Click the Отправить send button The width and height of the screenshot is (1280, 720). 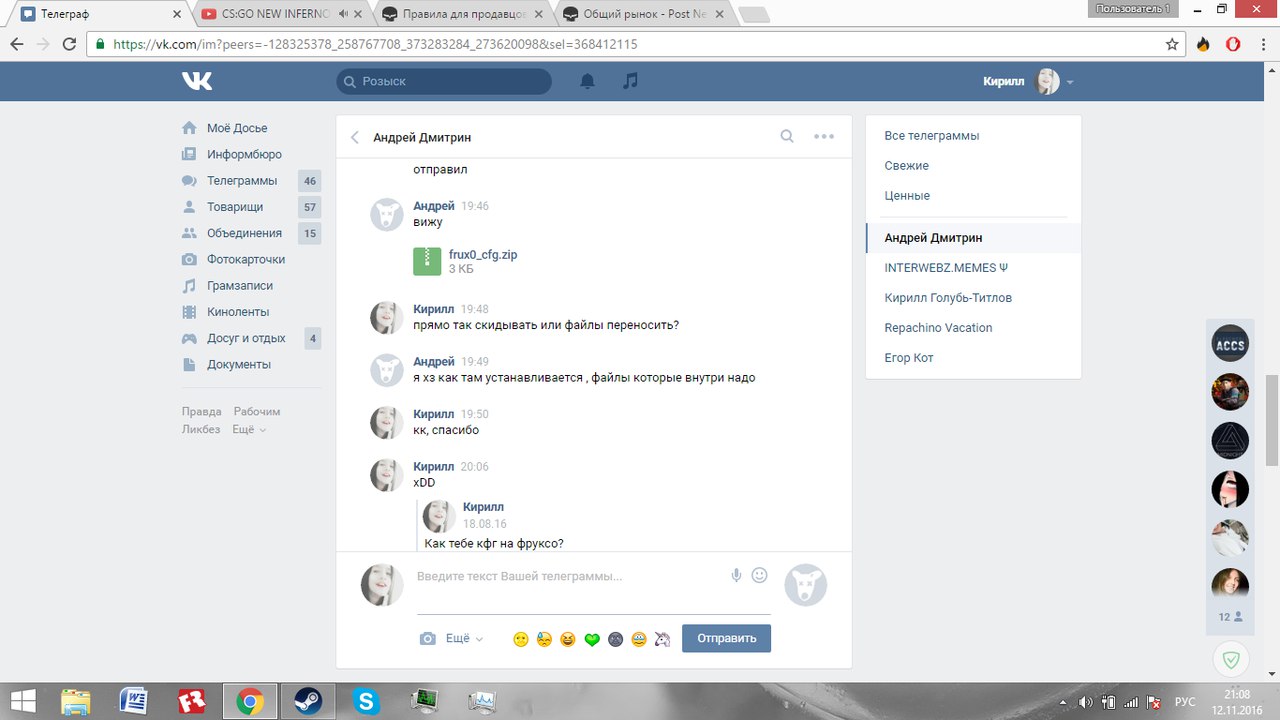tap(726, 638)
